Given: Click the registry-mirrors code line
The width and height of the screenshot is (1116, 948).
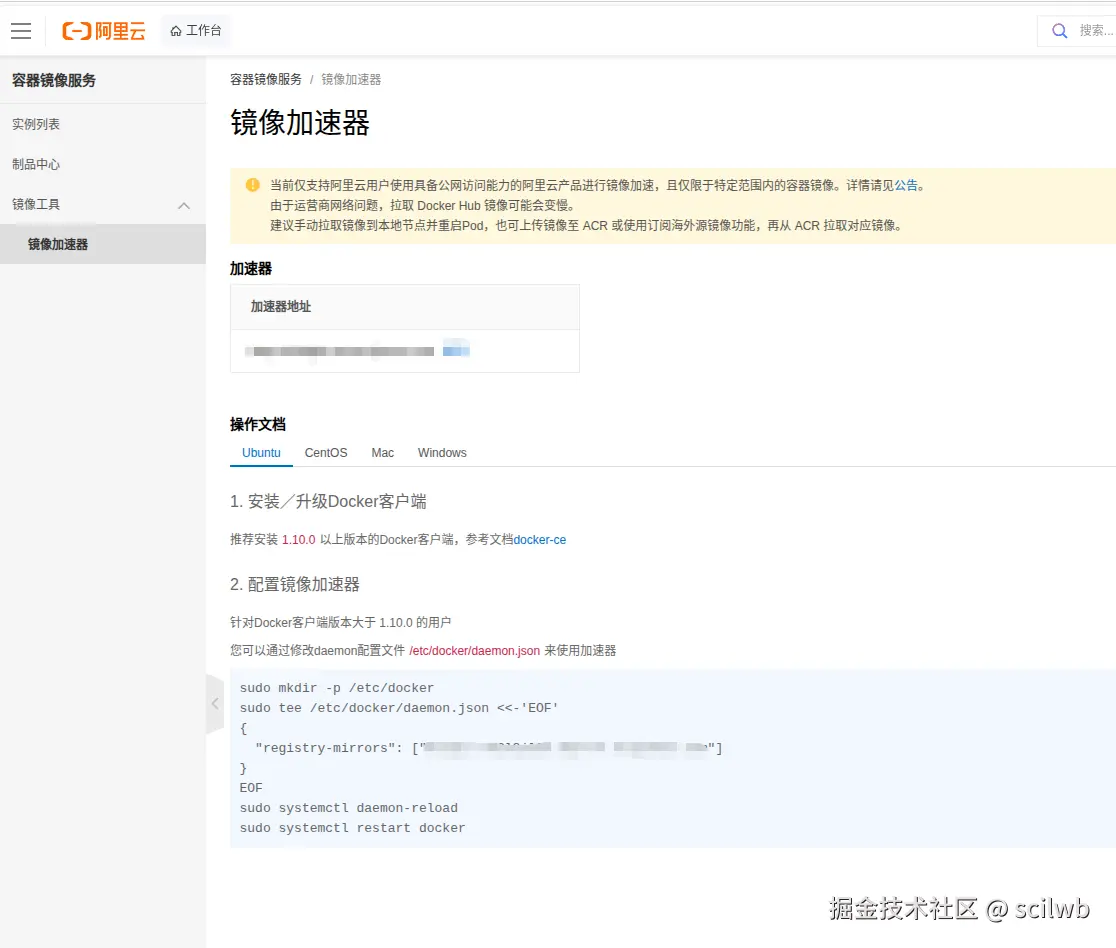Looking at the screenshot, I should pos(488,747).
